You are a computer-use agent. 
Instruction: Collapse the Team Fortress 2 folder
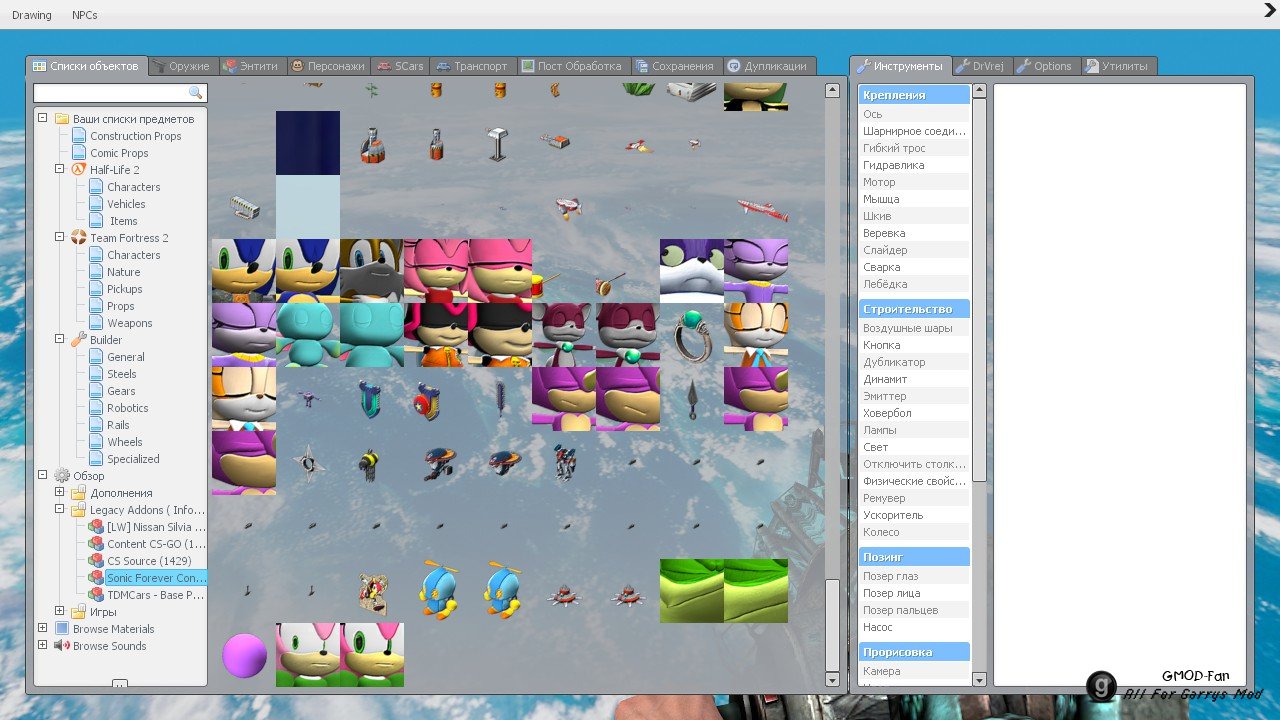pos(59,237)
